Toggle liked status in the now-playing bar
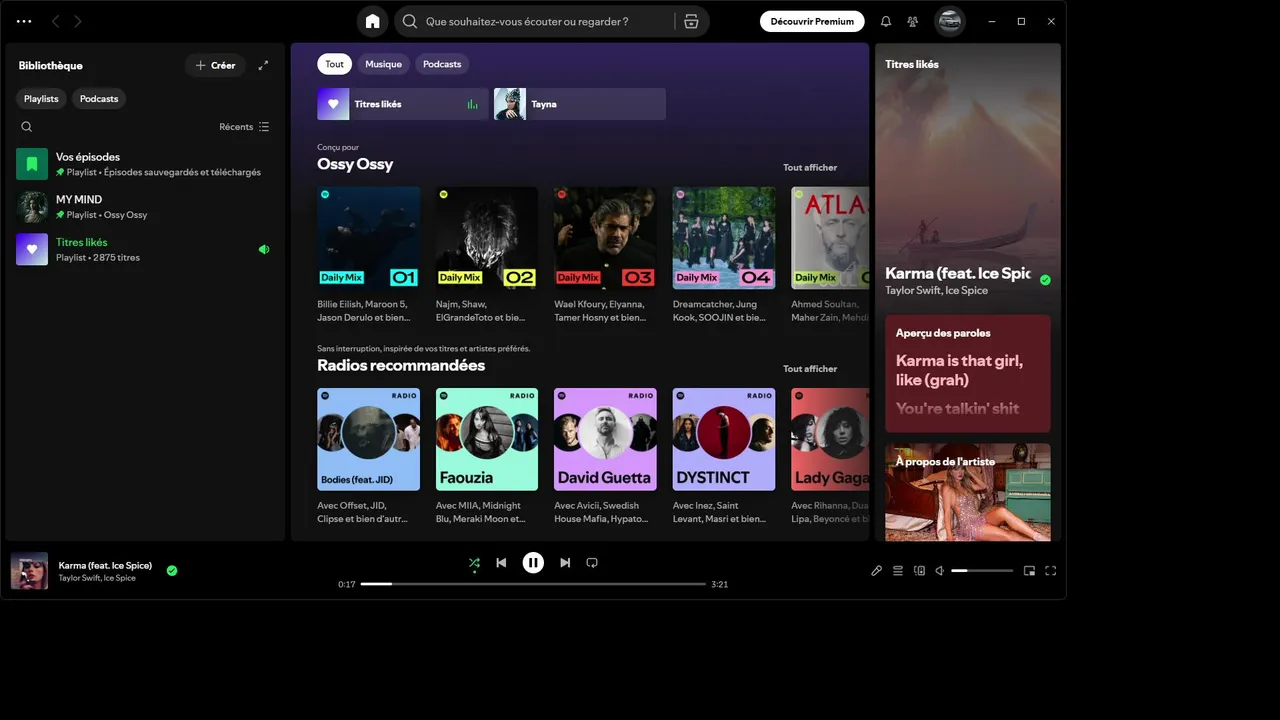This screenshot has height=720, width=1280. [172, 571]
